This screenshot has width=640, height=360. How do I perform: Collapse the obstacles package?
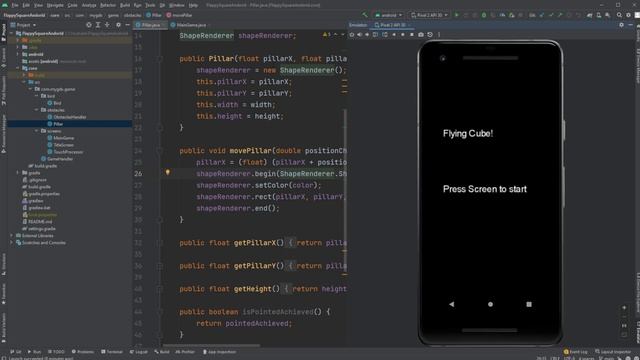pyautogui.click(x=37, y=110)
